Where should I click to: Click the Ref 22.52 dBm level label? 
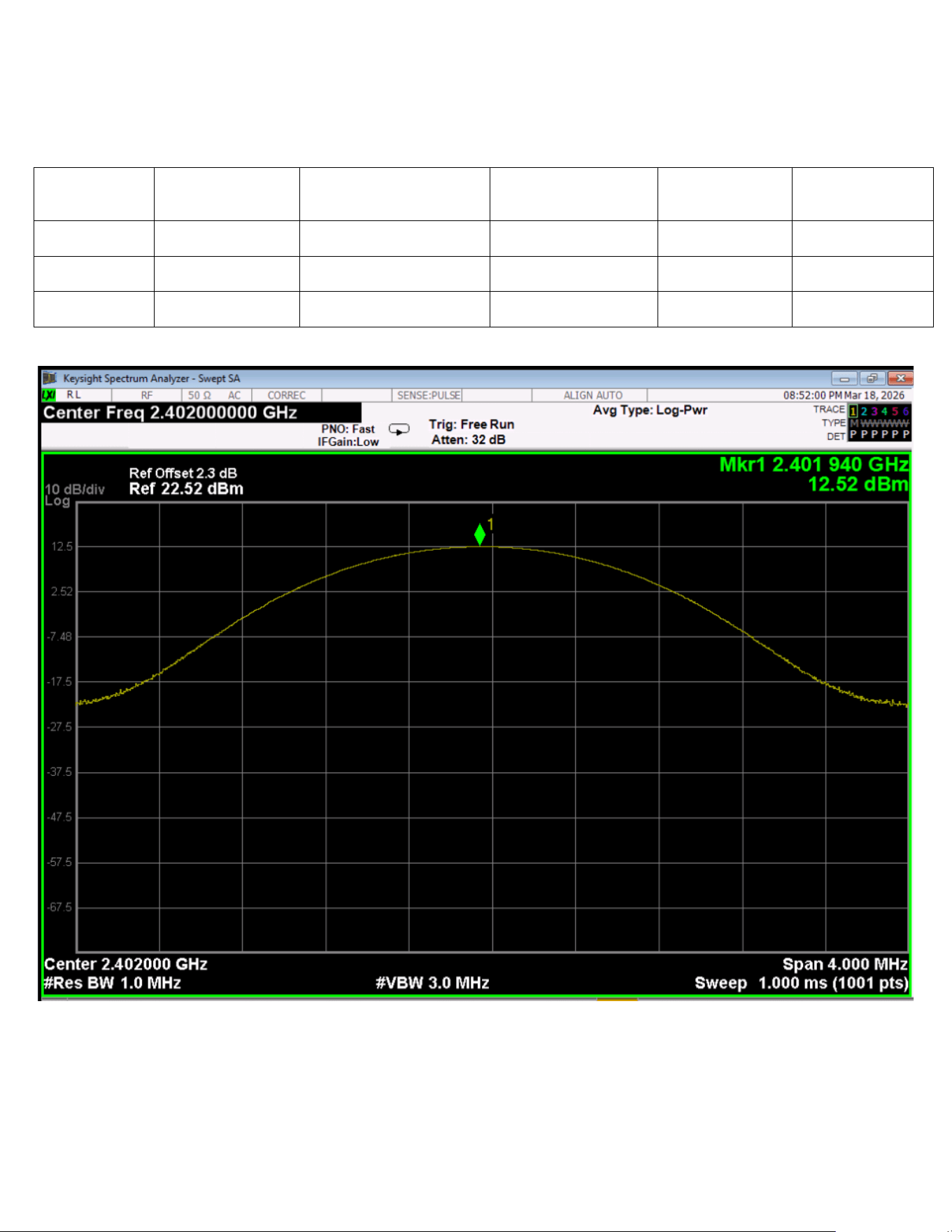pos(186,489)
